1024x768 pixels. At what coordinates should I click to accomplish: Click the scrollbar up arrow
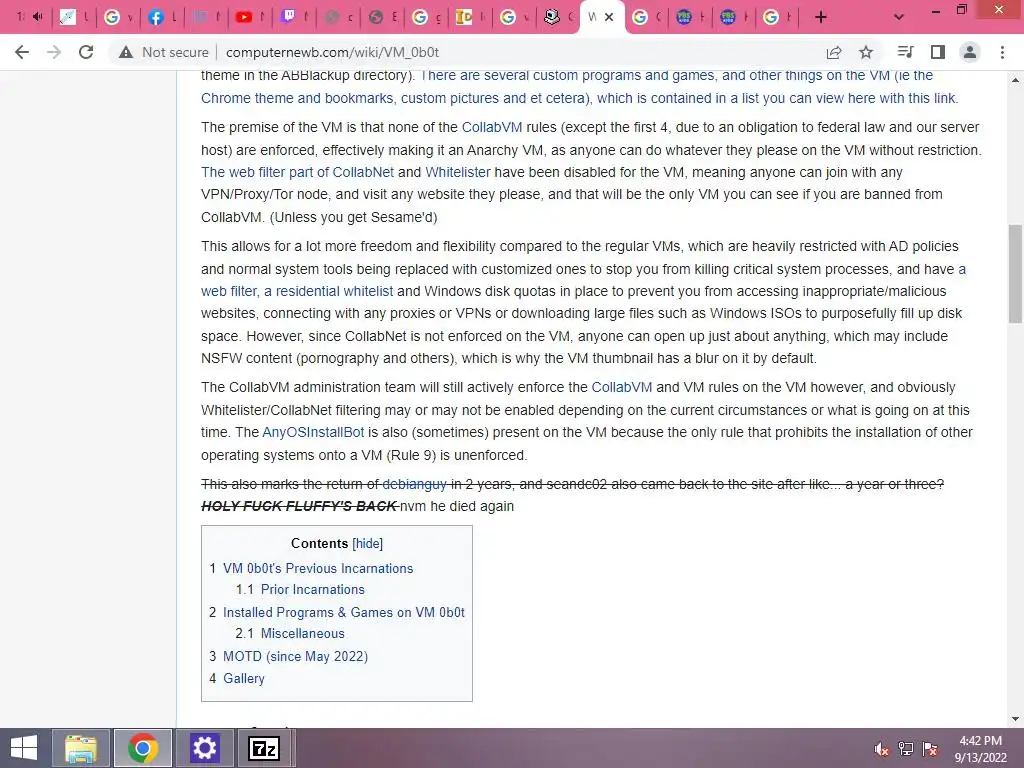point(1015,80)
